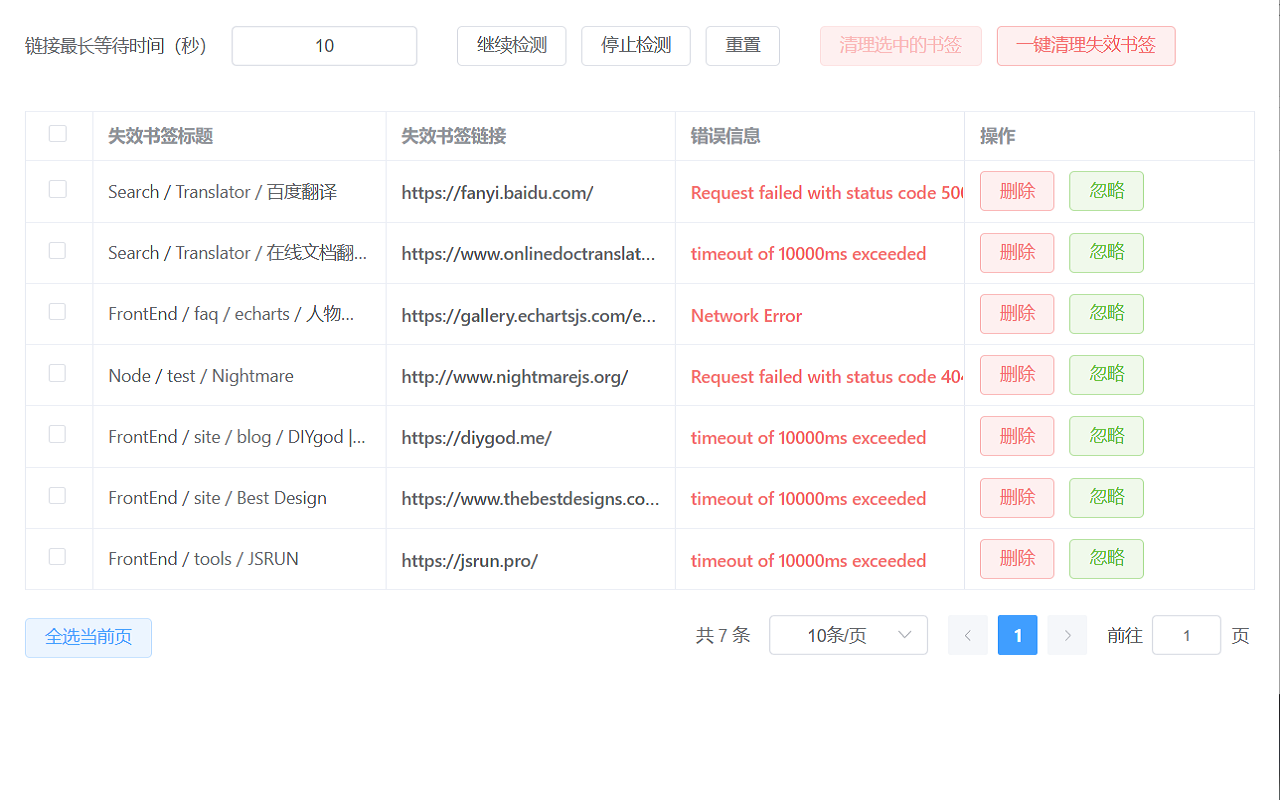
Task: Delete the diygod.me bookmark
Action: (x=1017, y=436)
